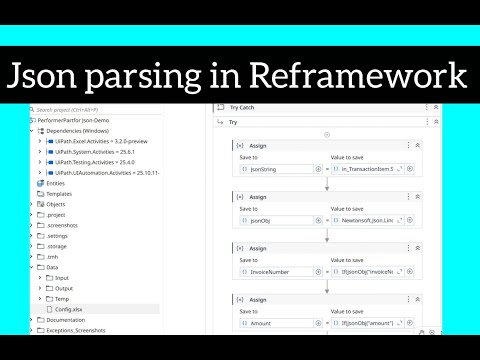480x360 pixels.
Task: Expand editor for invoiceNumber If expression
Action: click(400, 272)
